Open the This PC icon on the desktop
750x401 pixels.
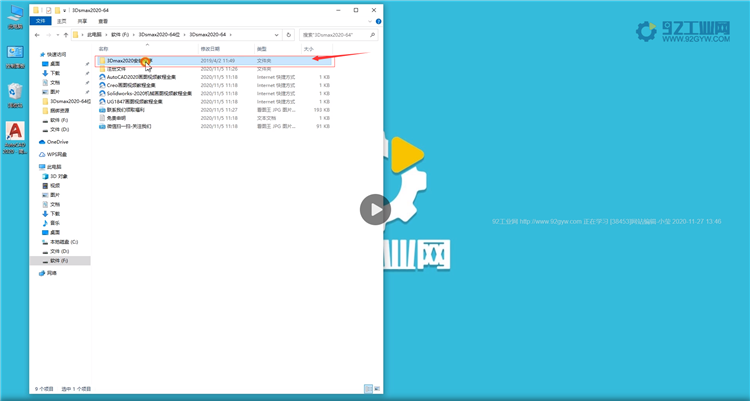pos(15,17)
